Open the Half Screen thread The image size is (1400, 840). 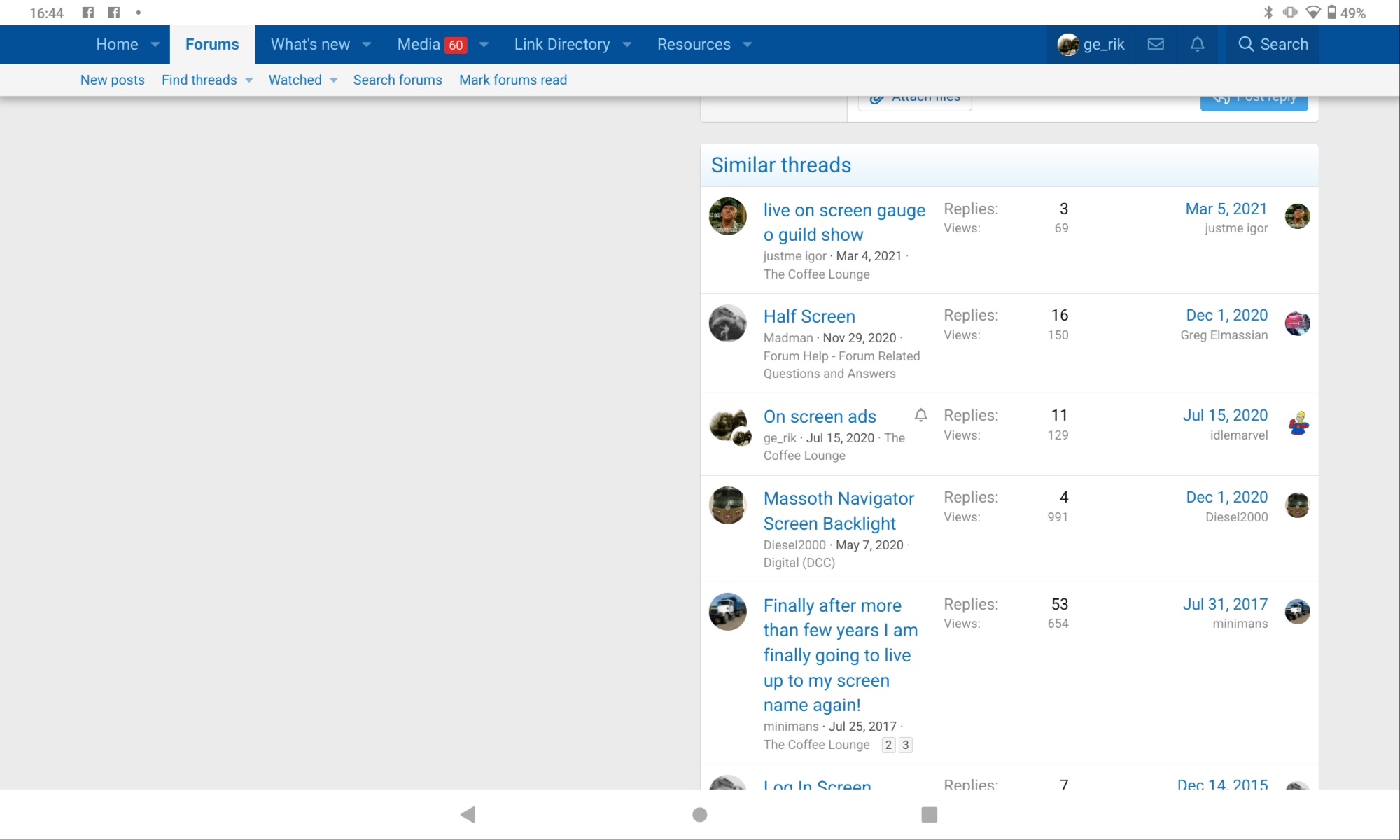[x=809, y=316]
